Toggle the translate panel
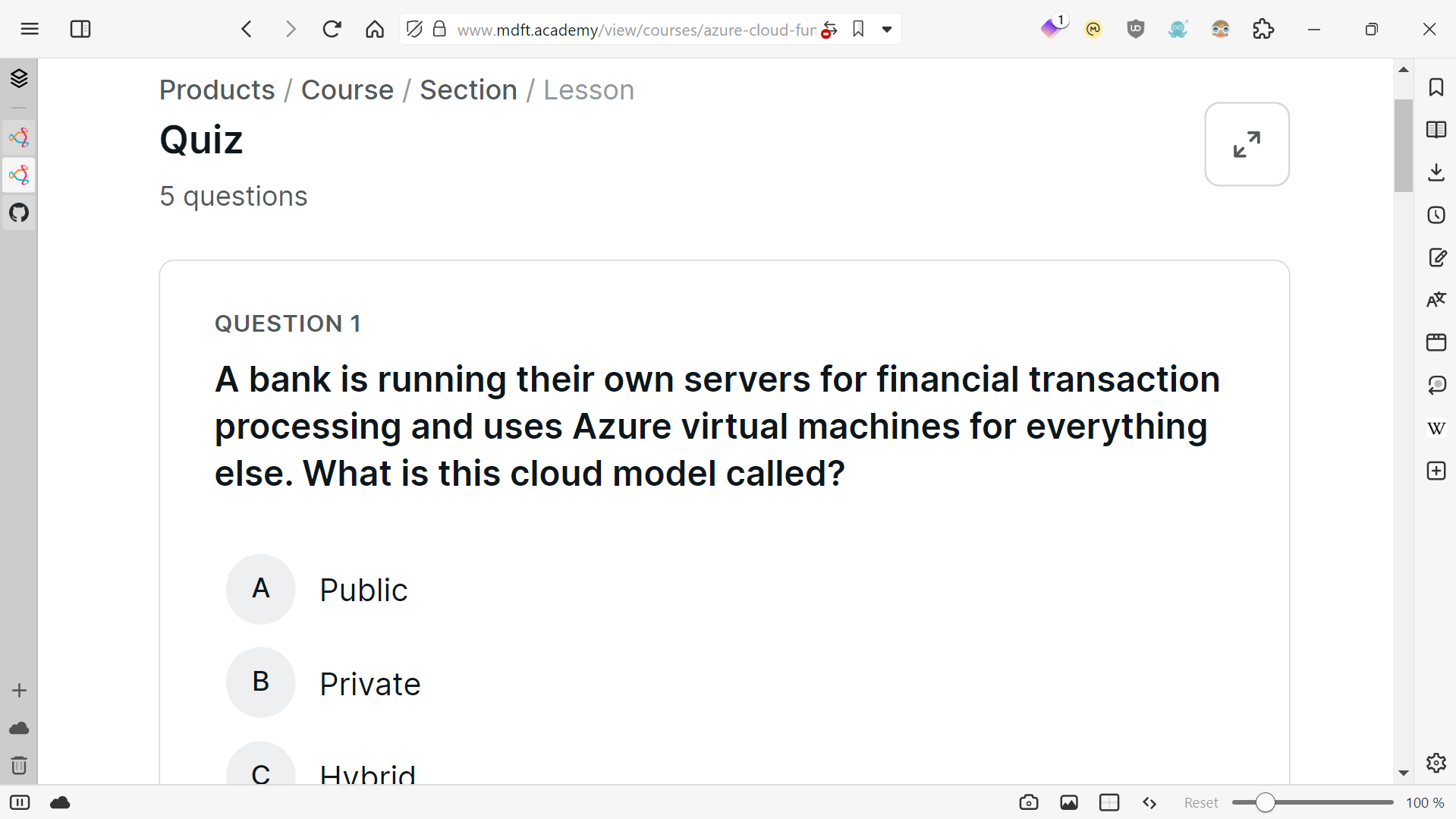1456x819 pixels. click(1437, 298)
